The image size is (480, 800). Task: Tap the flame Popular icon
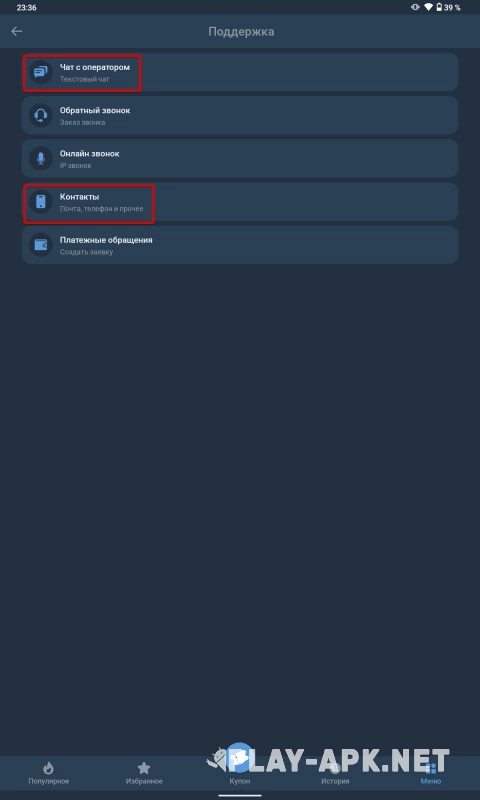coord(48,768)
